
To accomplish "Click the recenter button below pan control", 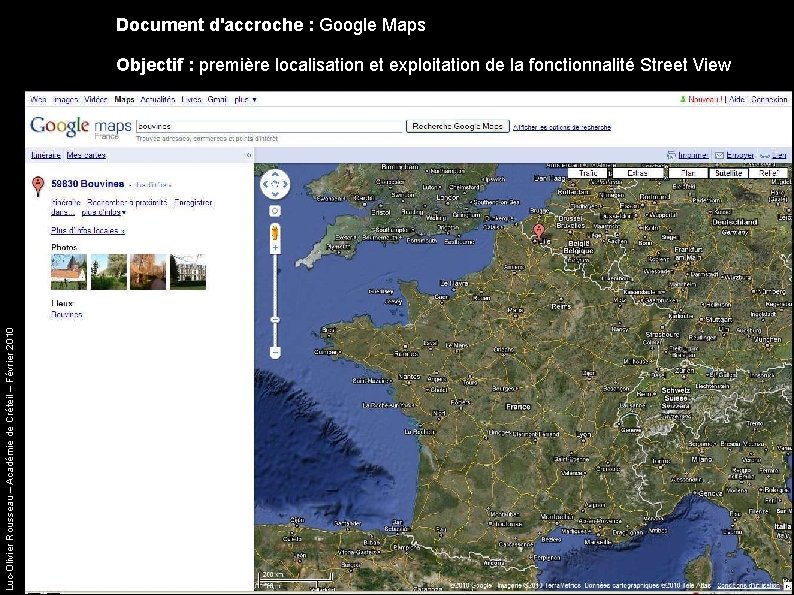I will click(275, 211).
